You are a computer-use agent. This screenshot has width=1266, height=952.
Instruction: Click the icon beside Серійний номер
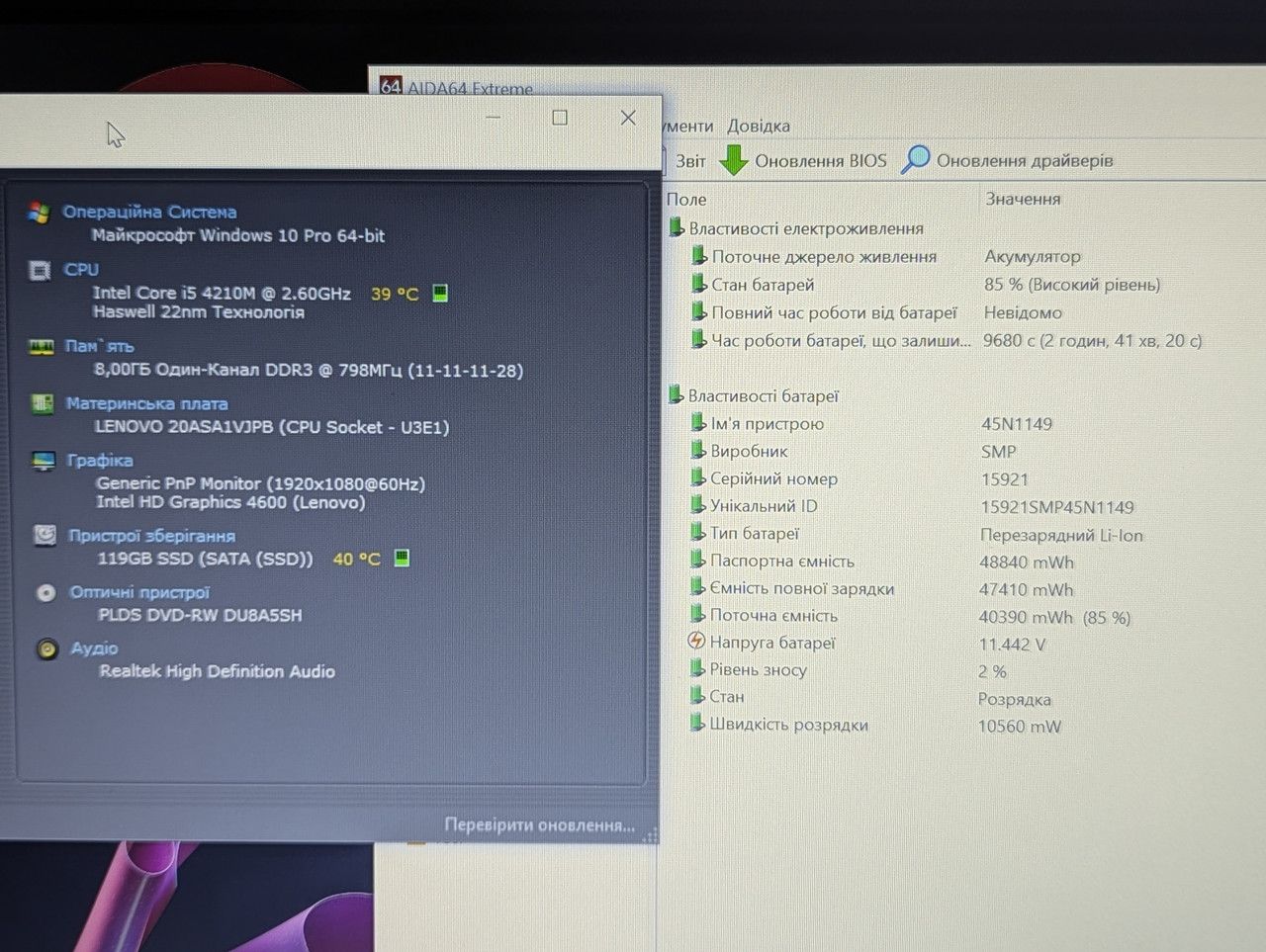click(698, 478)
